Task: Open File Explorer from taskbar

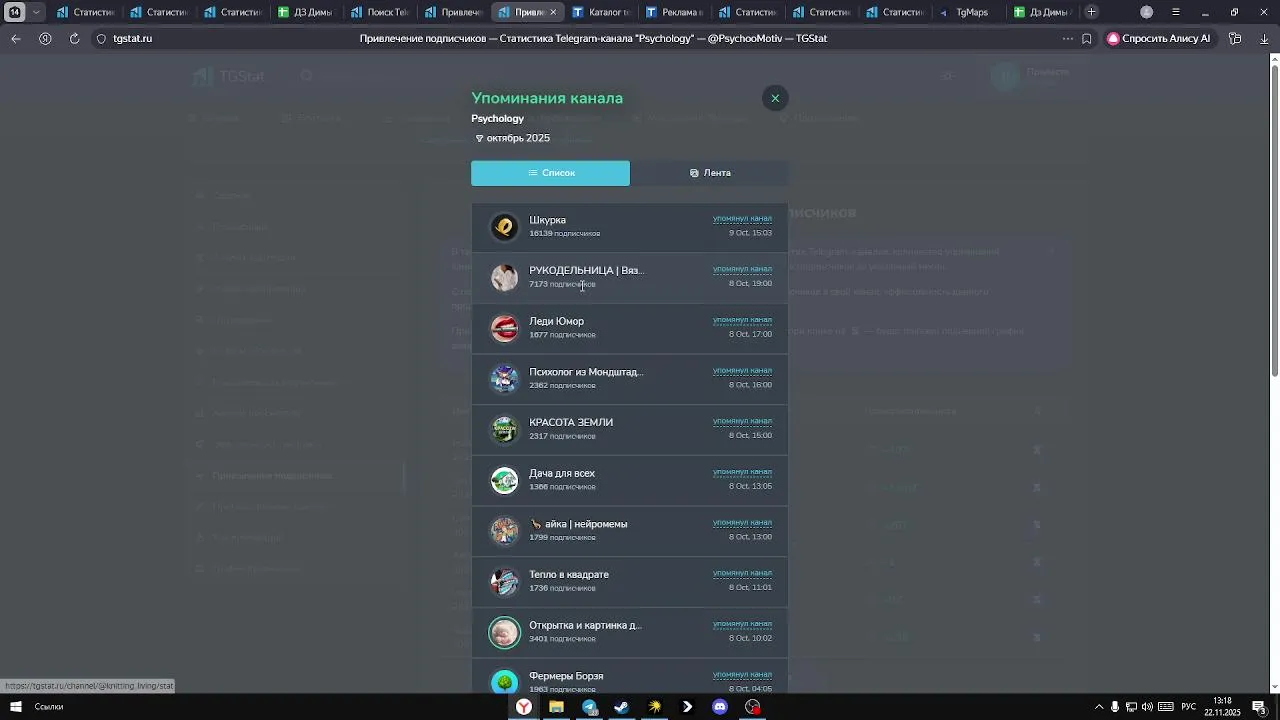Action: click(556, 707)
